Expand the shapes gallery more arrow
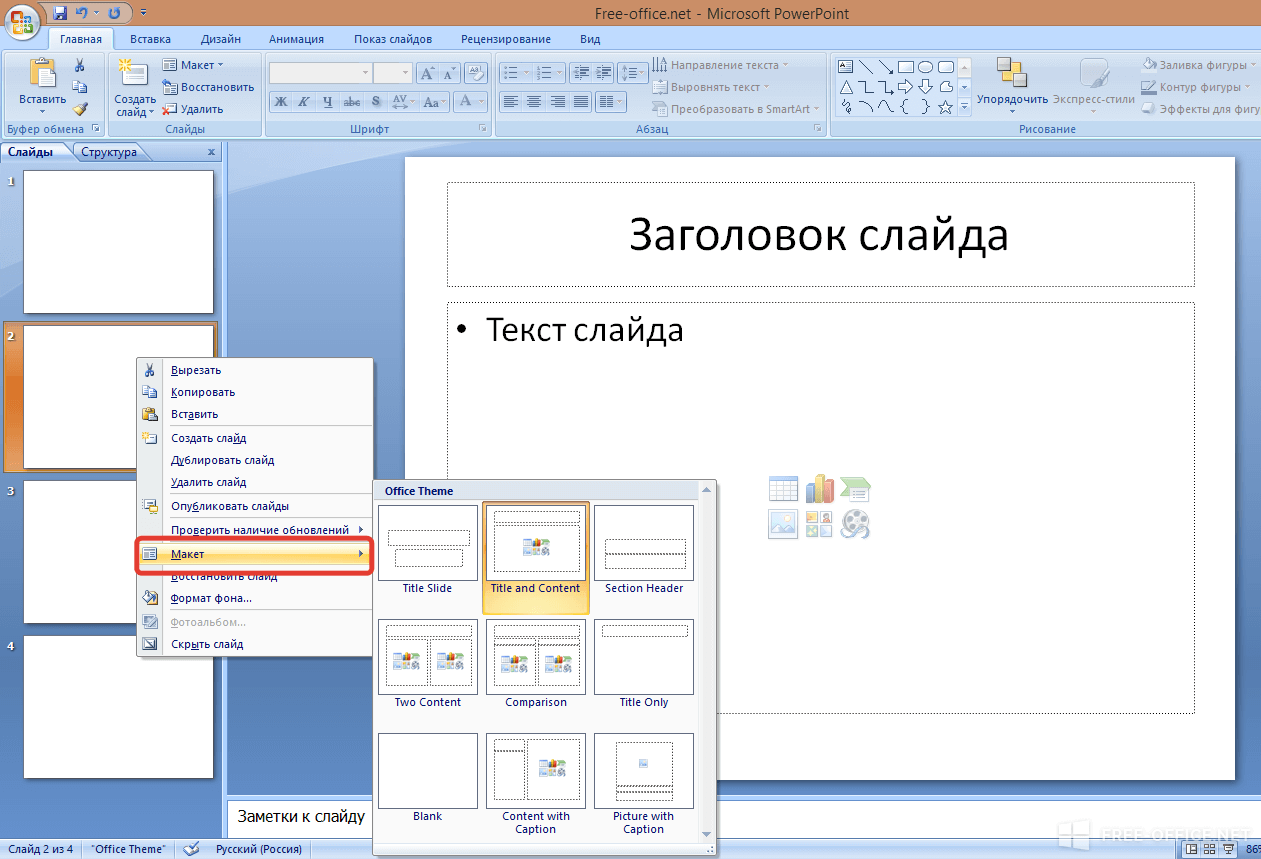The width and height of the screenshot is (1261, 859). (x=965, y=107)
